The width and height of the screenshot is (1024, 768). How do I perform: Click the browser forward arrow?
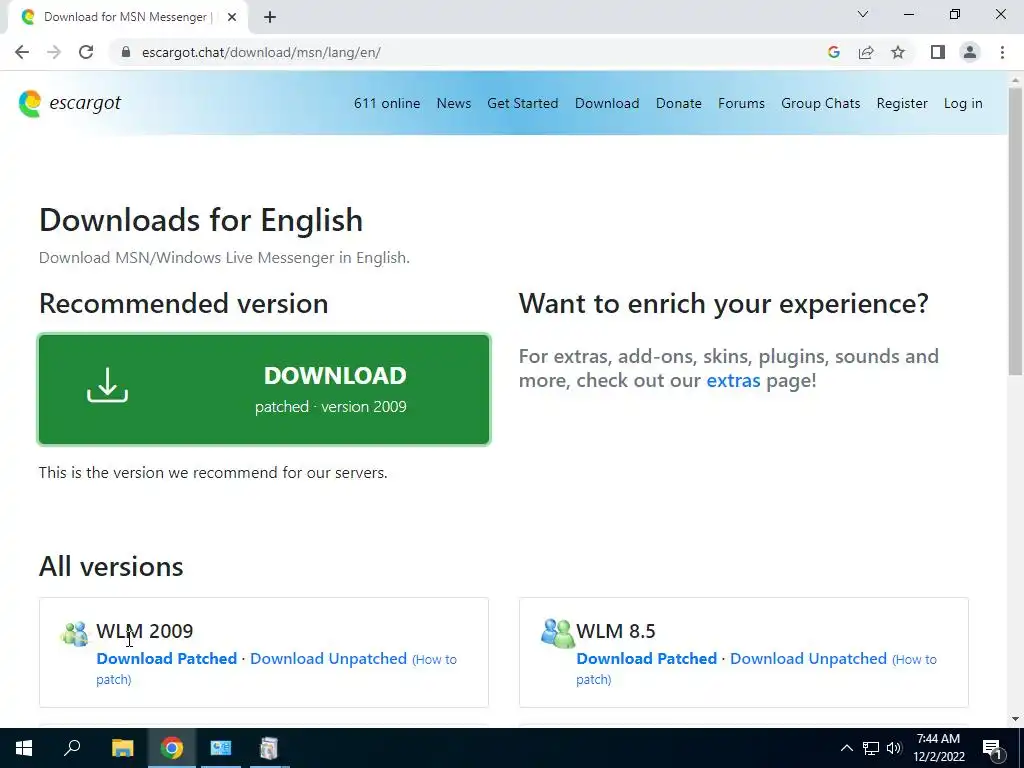pos(54,52)
